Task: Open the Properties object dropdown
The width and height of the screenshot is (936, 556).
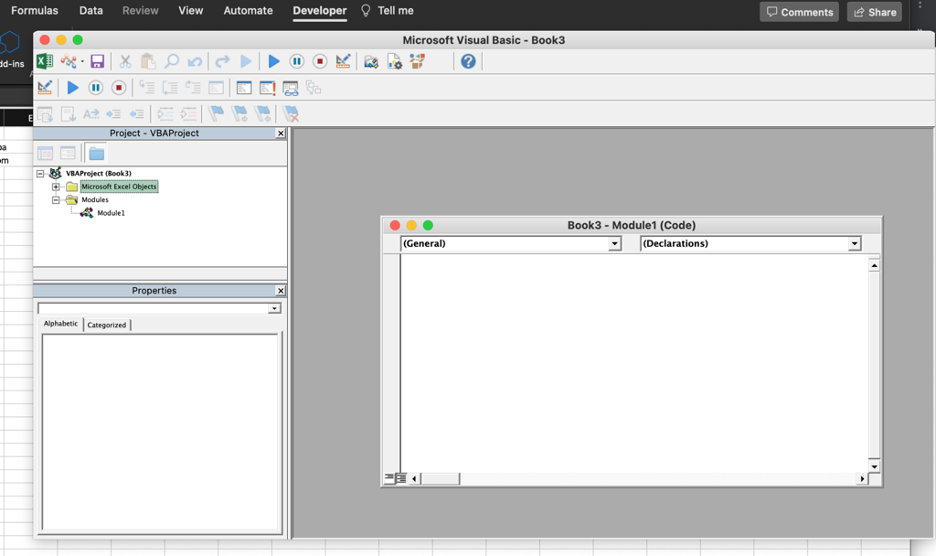Action: (x=274, y=308)
